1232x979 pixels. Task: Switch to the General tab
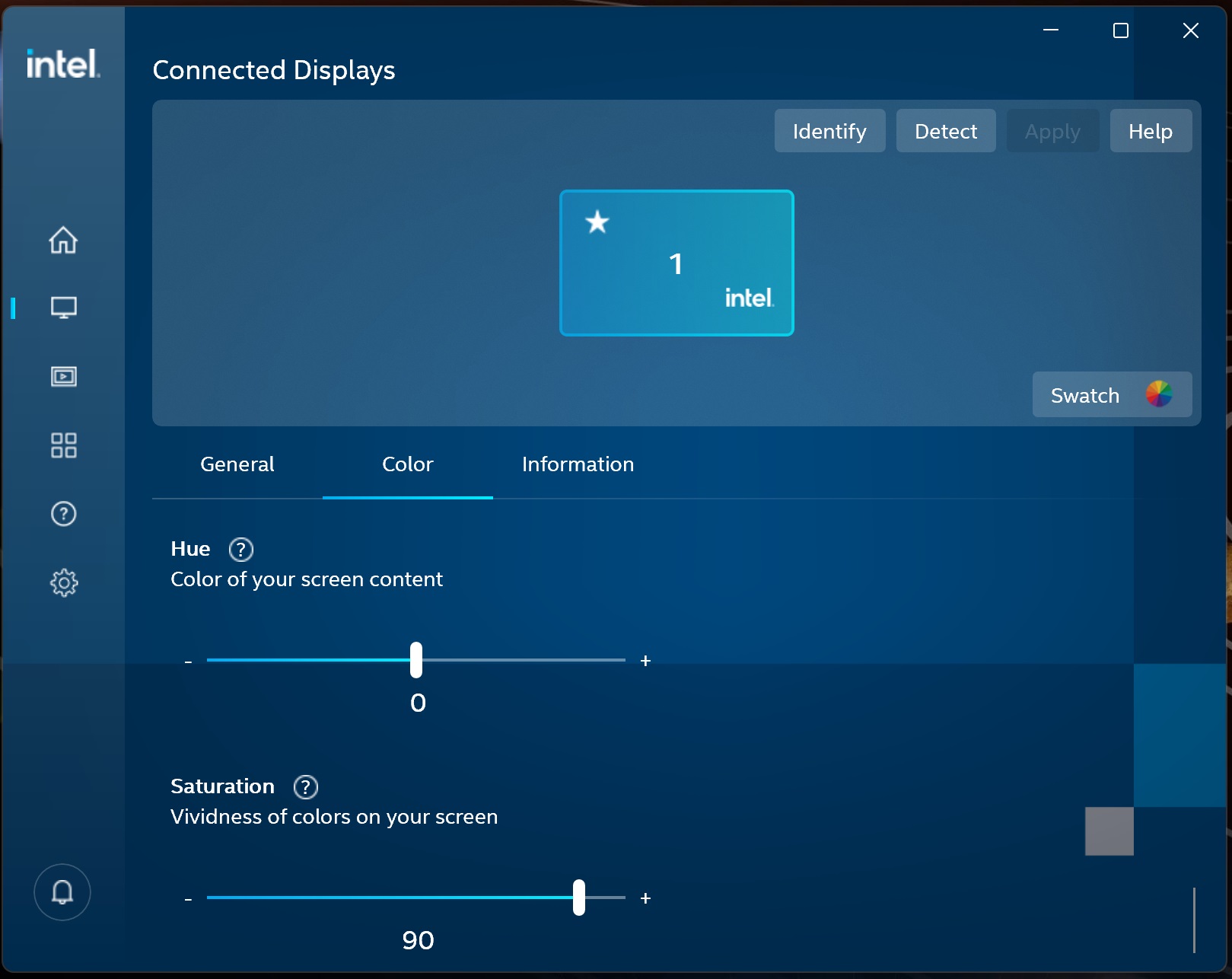(237, 464)
